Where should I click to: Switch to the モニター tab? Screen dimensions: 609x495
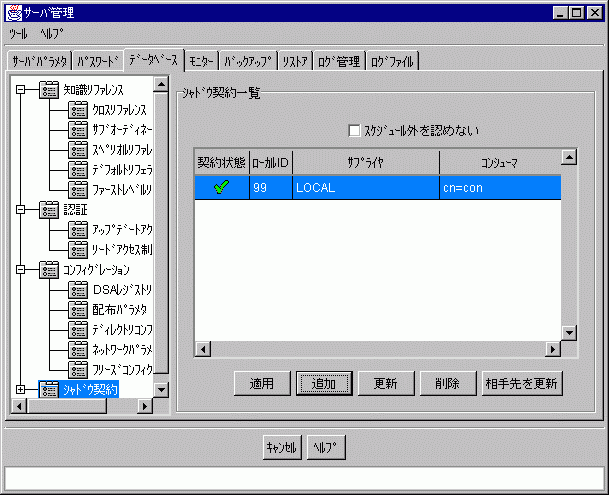point(201,61)
